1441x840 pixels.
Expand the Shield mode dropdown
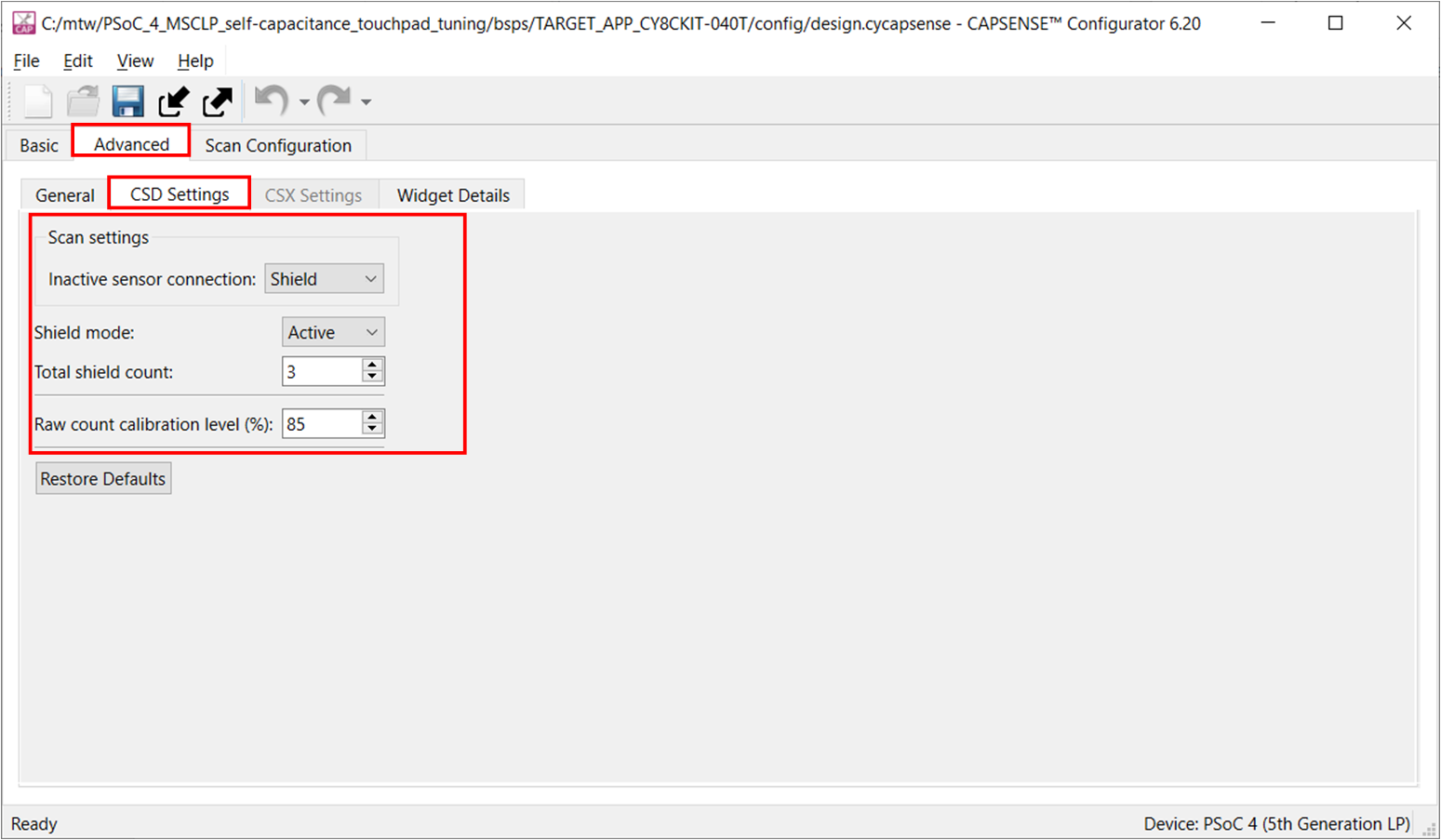tap(333, 332)
